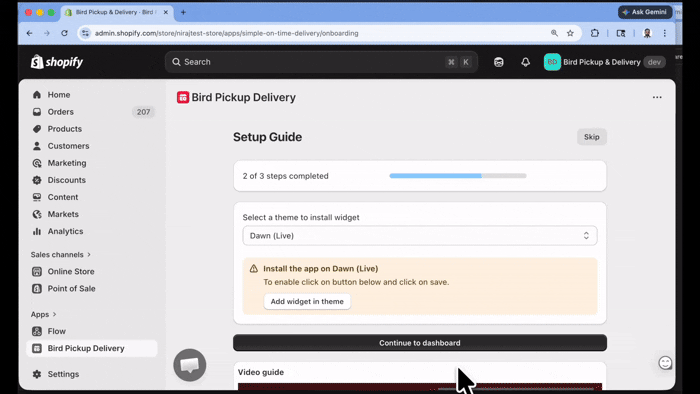The image size is (700, 394).
Task: Click the dev badge in top bar
Action: [x=654, y=62]
